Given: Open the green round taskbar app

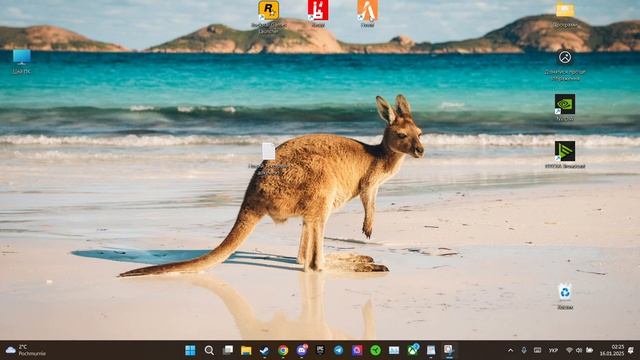Looking at the screenshot, I should pos(376,350).
